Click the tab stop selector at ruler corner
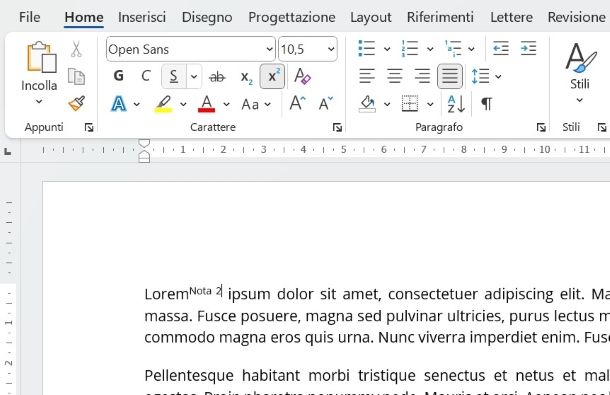The height and width of the screenshot is (395, 610). pyautogui.click(x=7, y=151)
